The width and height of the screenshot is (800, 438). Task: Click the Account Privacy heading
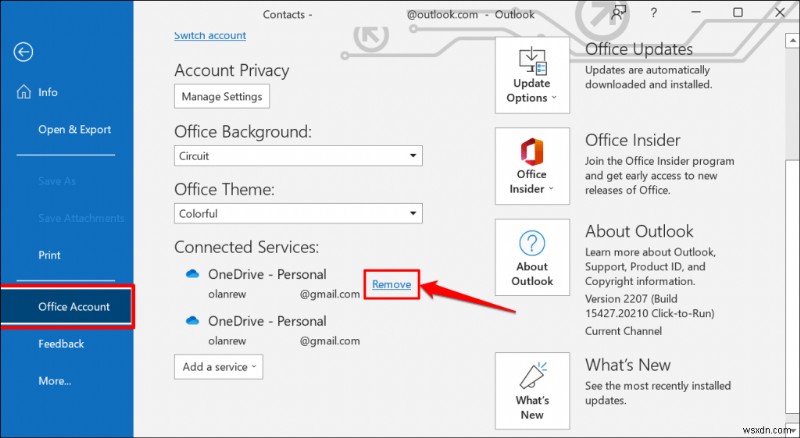tap(232, 70)
